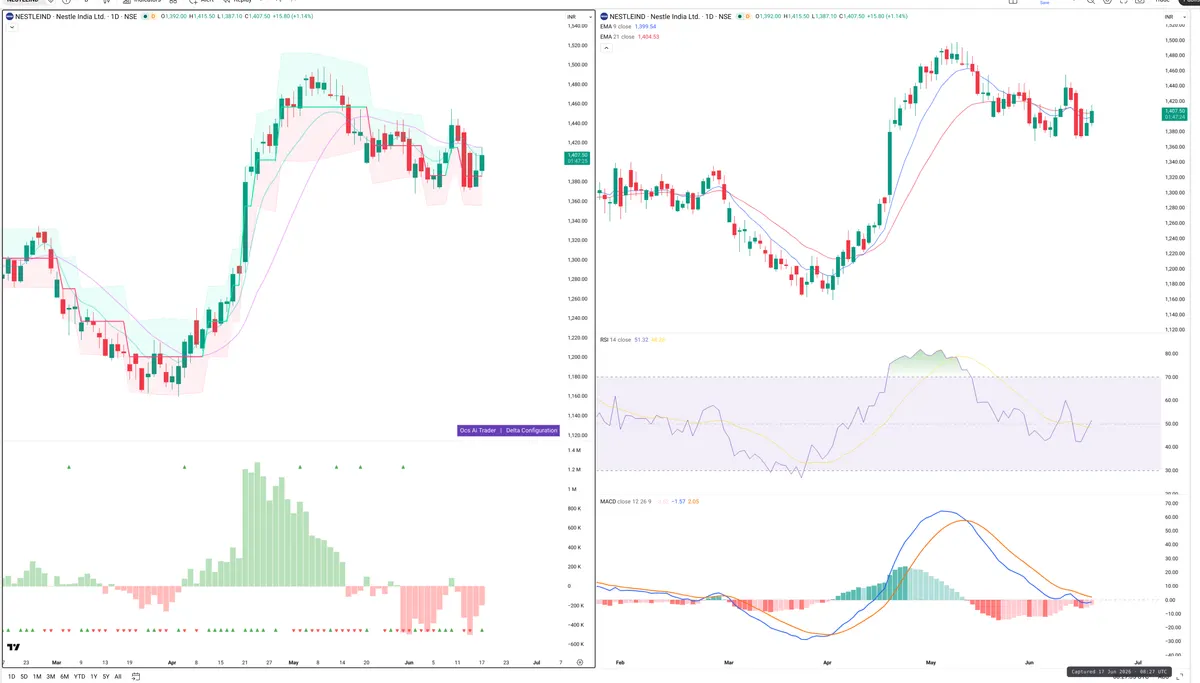Select EMA 9 close indicator legend
1200x683 pixels.
point(617,27)
